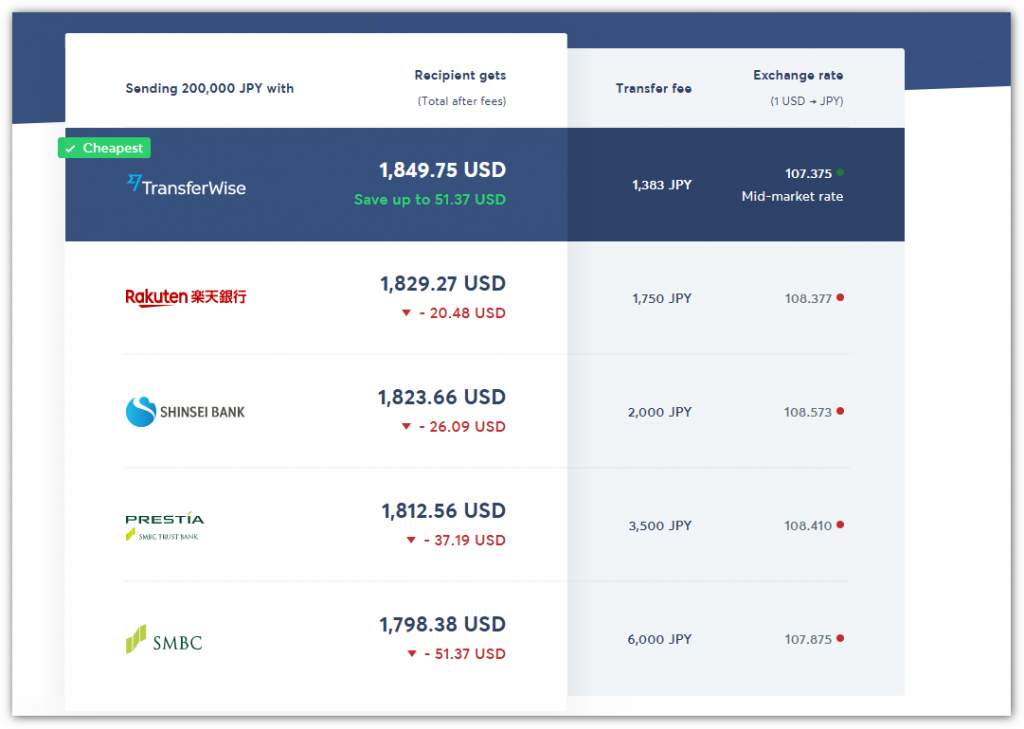Click the 108.573 exchange rate value
The width and height of the screenshot is (1024, 729).
click(x=808, y=412)
